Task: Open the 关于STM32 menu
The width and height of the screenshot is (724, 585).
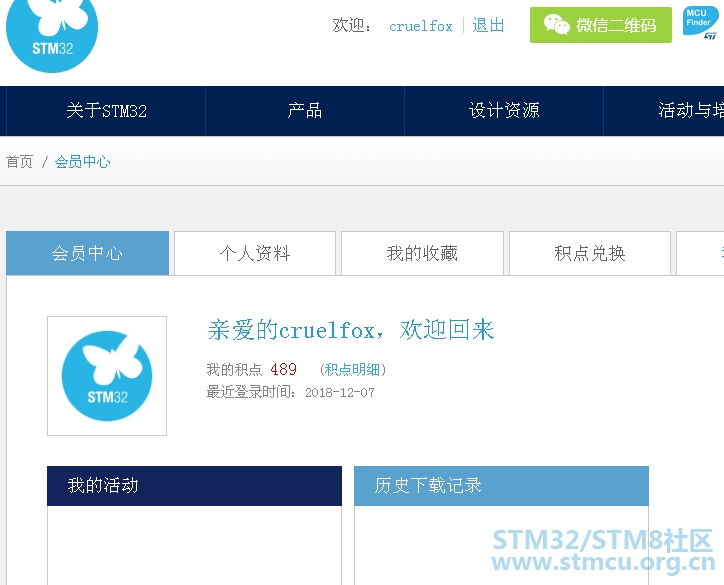Action: click(x=106, y=111)
